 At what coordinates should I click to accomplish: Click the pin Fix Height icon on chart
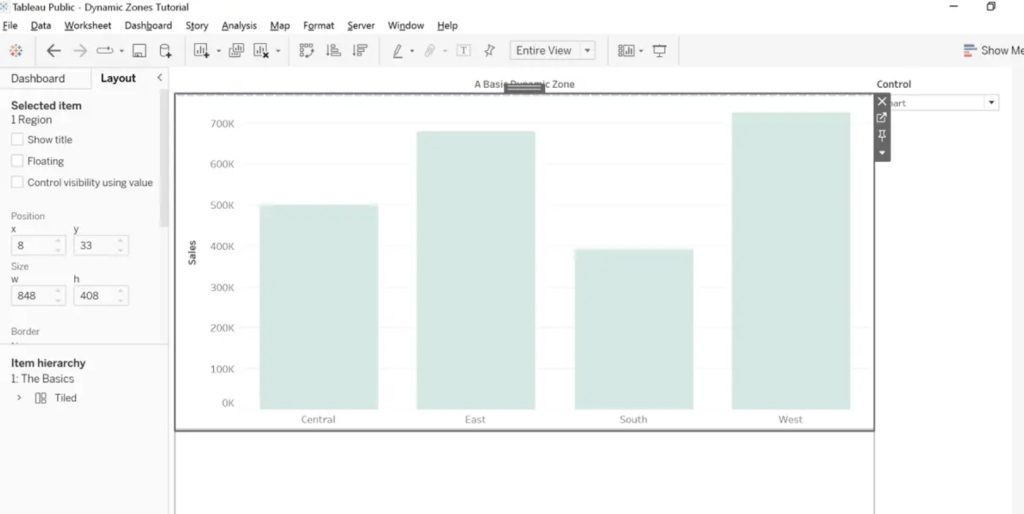[882, 135]
